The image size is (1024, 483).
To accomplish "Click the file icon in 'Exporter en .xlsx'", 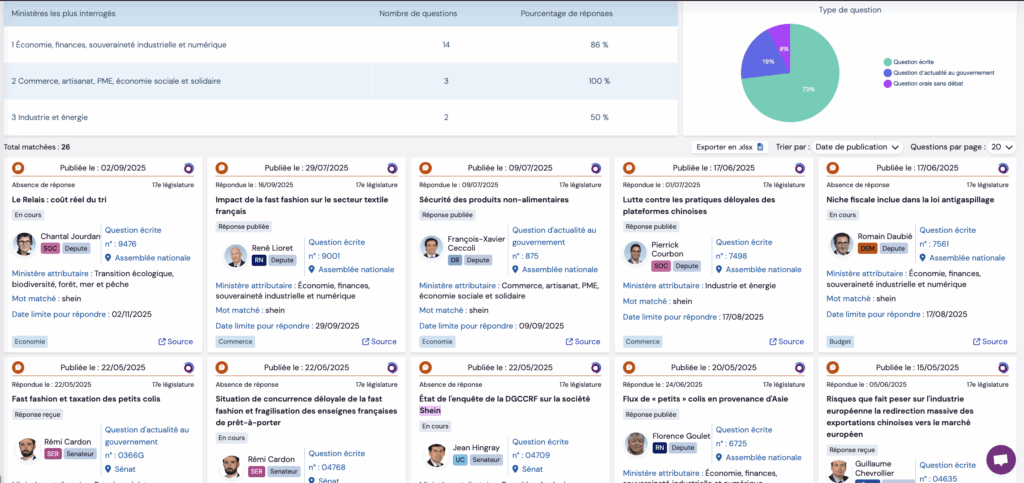I will tap(760, 147).
